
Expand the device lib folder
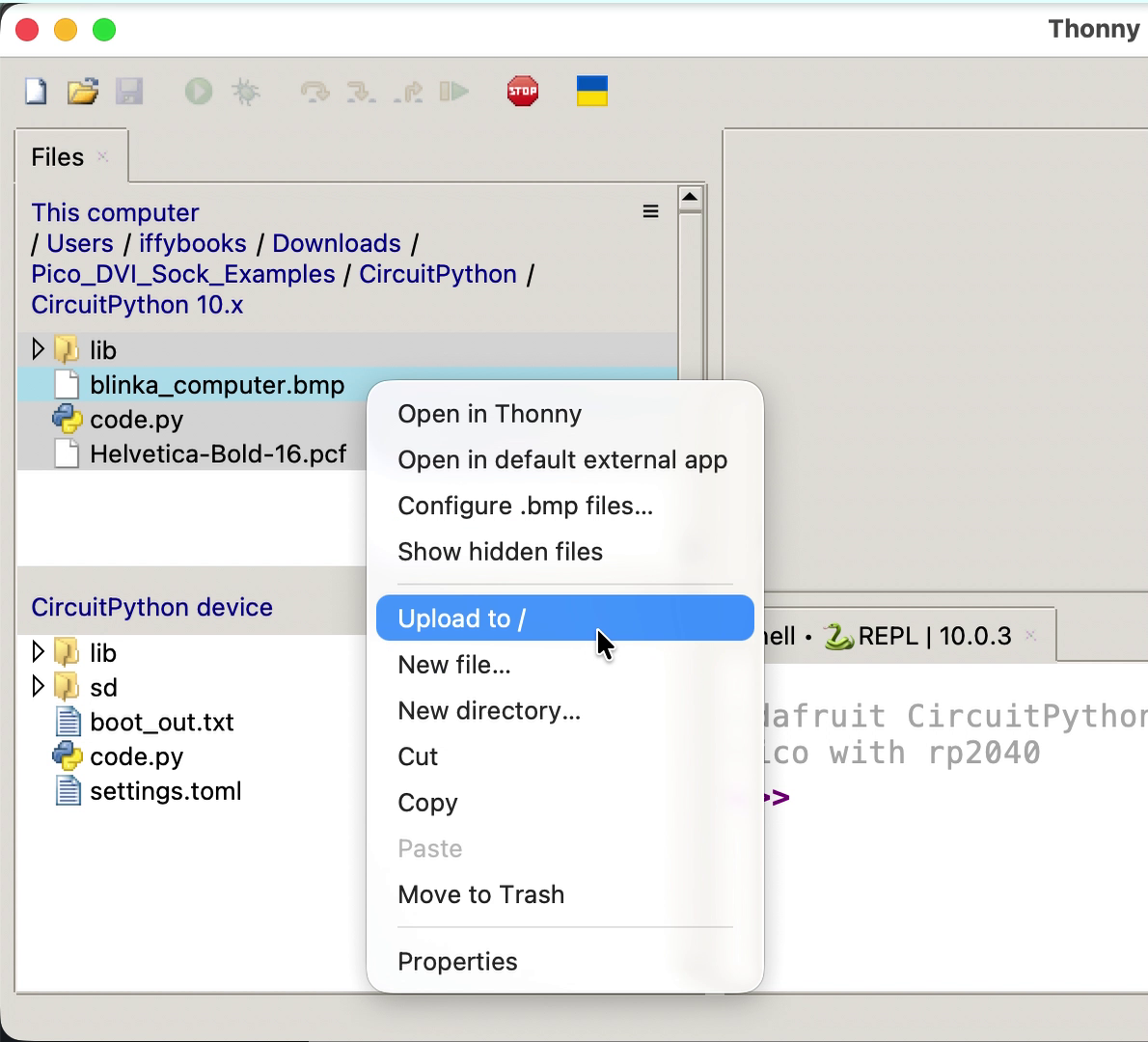(39, 652)
